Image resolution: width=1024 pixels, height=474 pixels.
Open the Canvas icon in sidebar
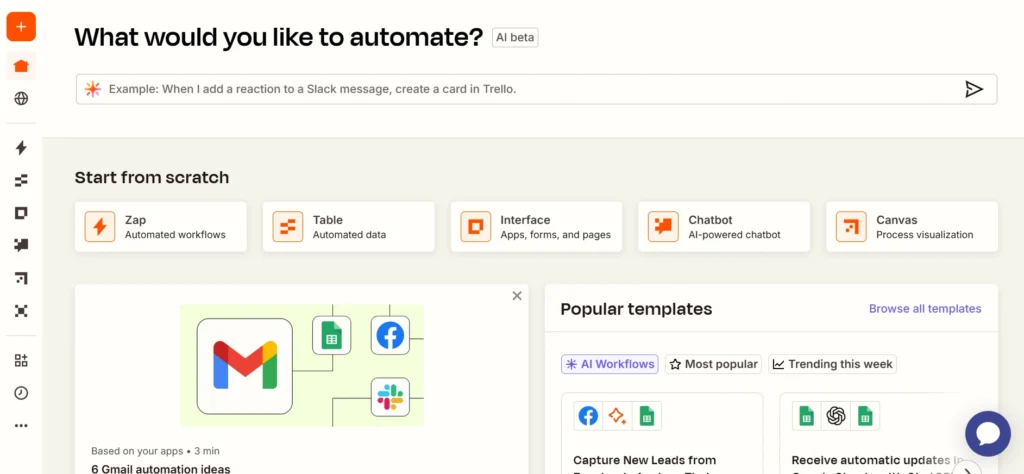click(21, 278)
